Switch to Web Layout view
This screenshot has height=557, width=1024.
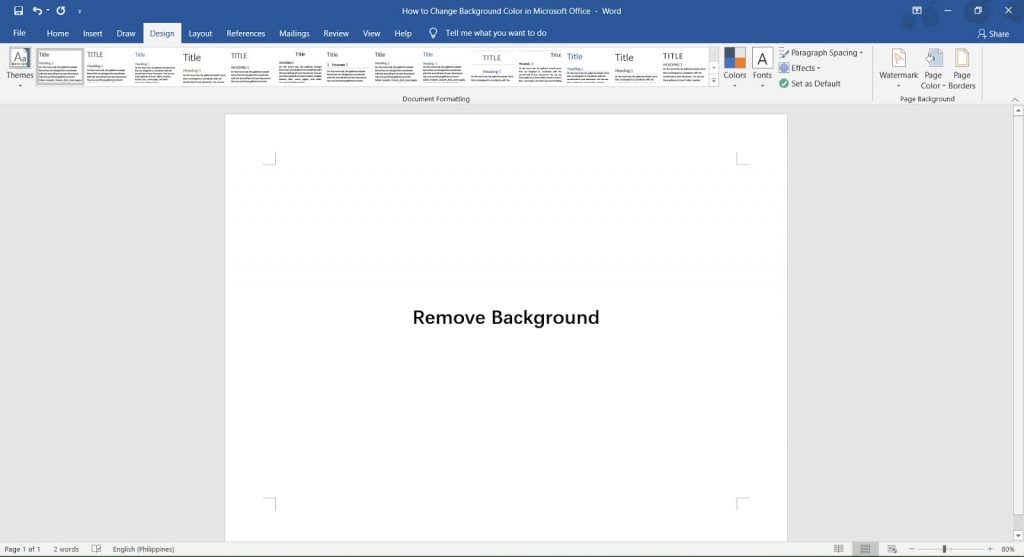(892, 549)
